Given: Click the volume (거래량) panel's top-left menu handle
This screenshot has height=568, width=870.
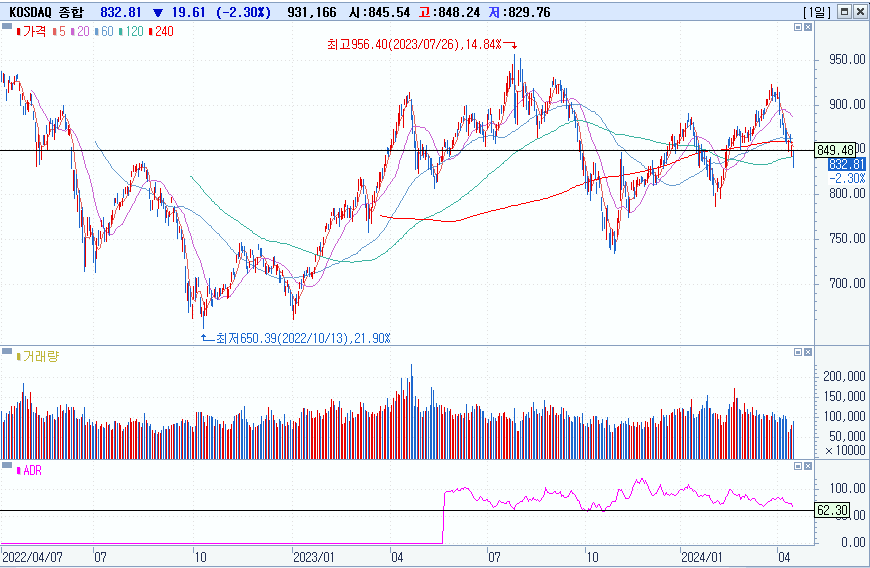Looking at the screenshot, I should 7,351.
